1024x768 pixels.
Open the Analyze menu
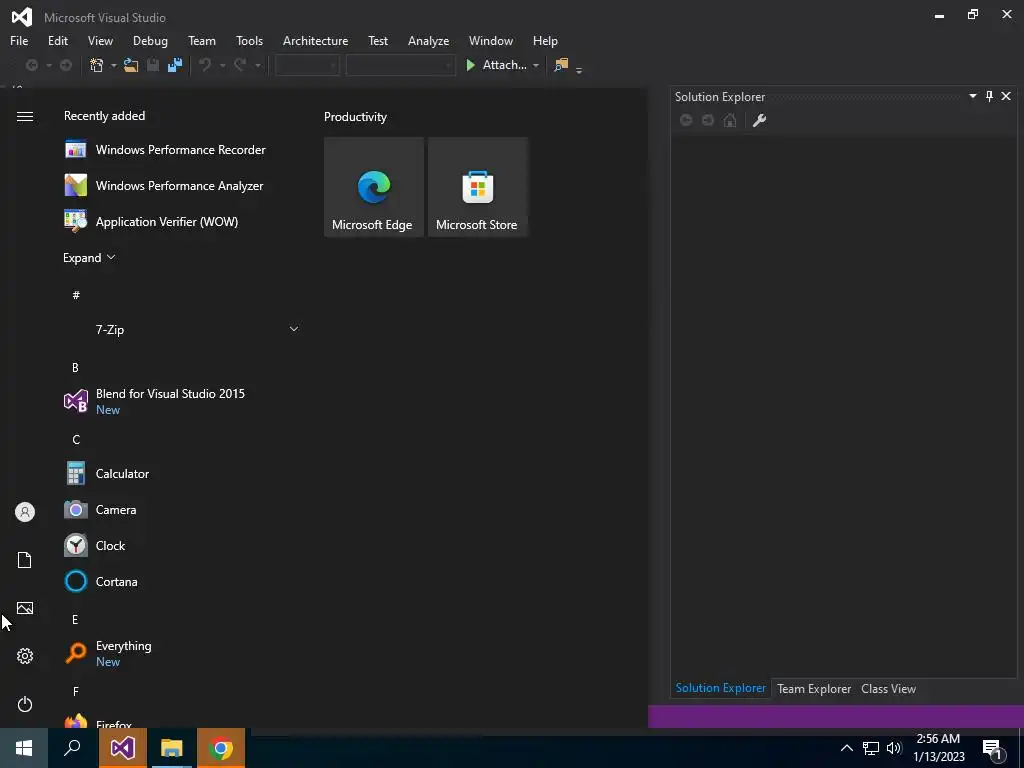[x=428, y=40]
